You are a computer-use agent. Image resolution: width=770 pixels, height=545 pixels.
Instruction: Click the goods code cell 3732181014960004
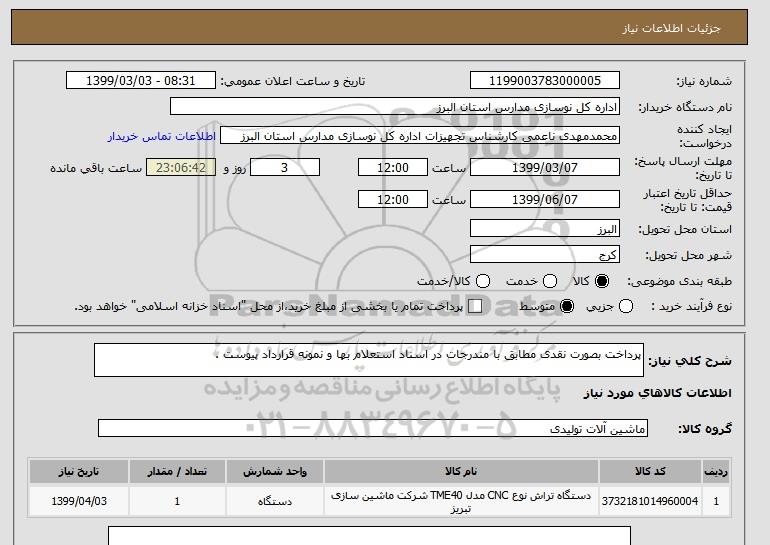tap(650, 501)
